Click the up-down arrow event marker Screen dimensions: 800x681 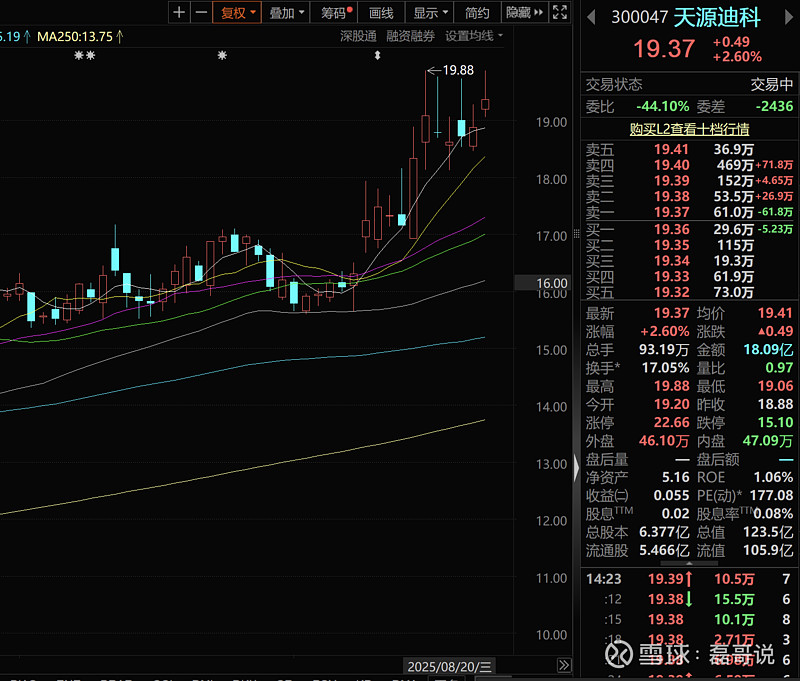click(x=378, y=55)
